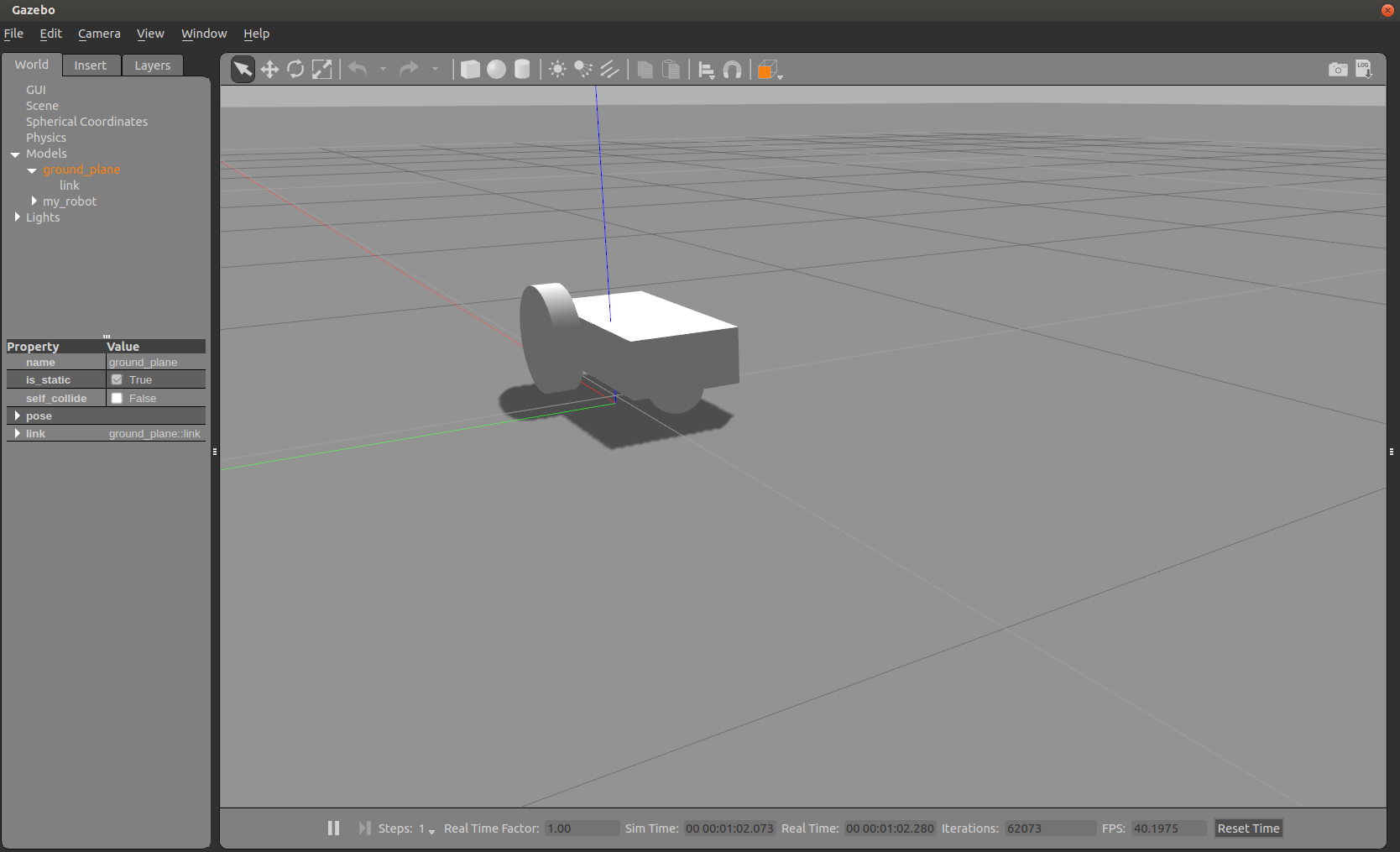This screenshot has width=1400, height=852.
Task: Close the Gazebo window
Action: (x=1387, y=10)
